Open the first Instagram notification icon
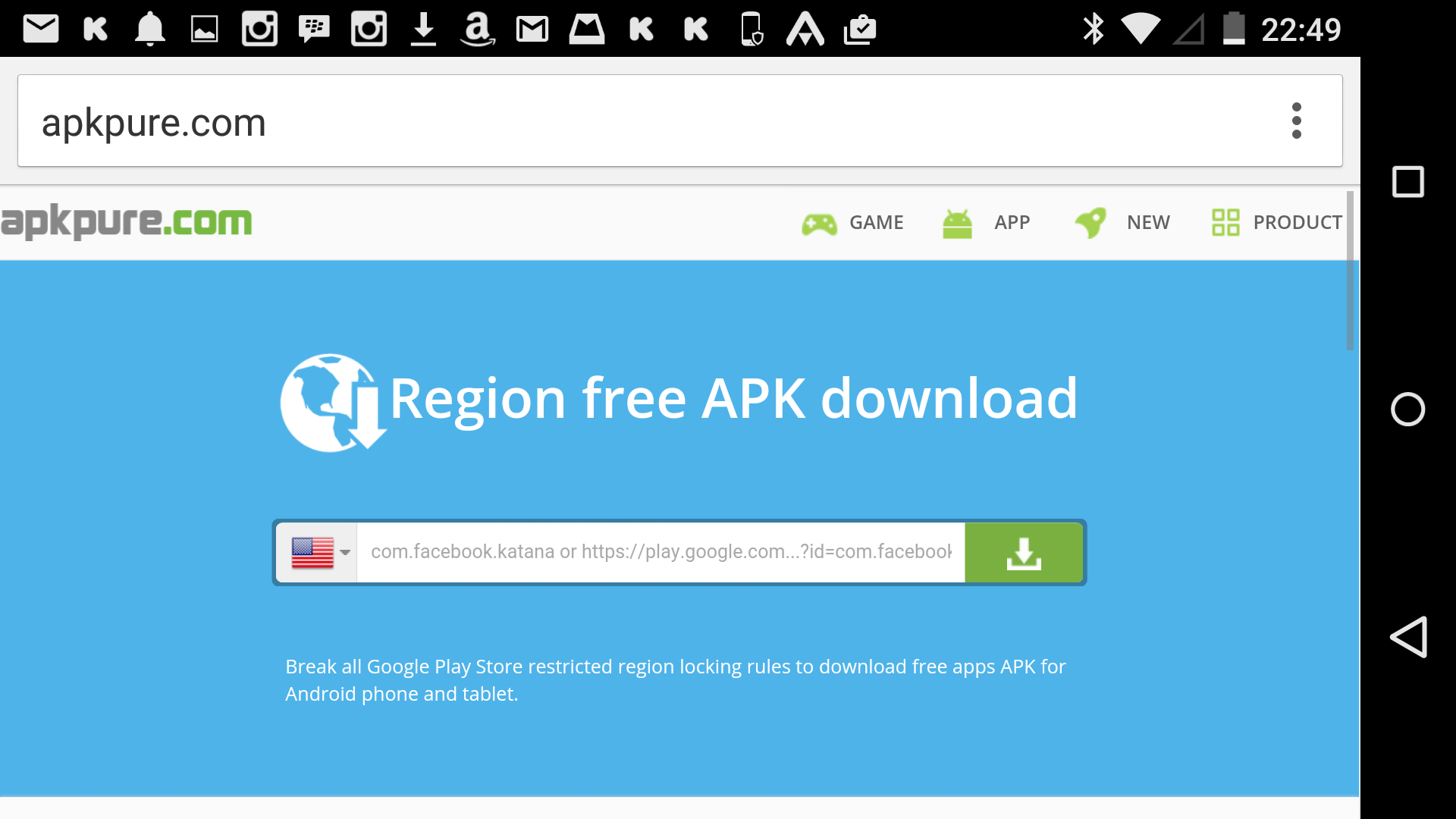1456x819 pixels. (259, 30)
